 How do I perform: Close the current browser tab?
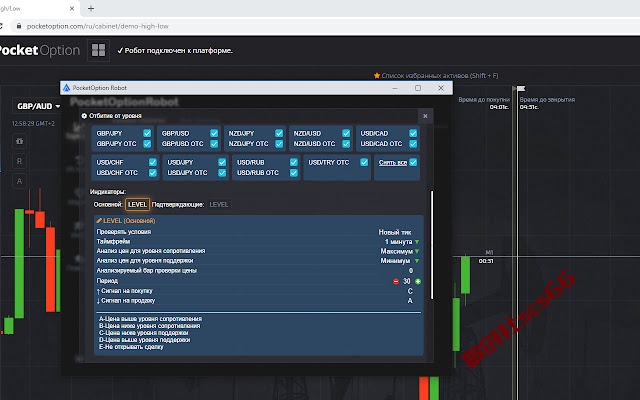click(x=72, y=8)
